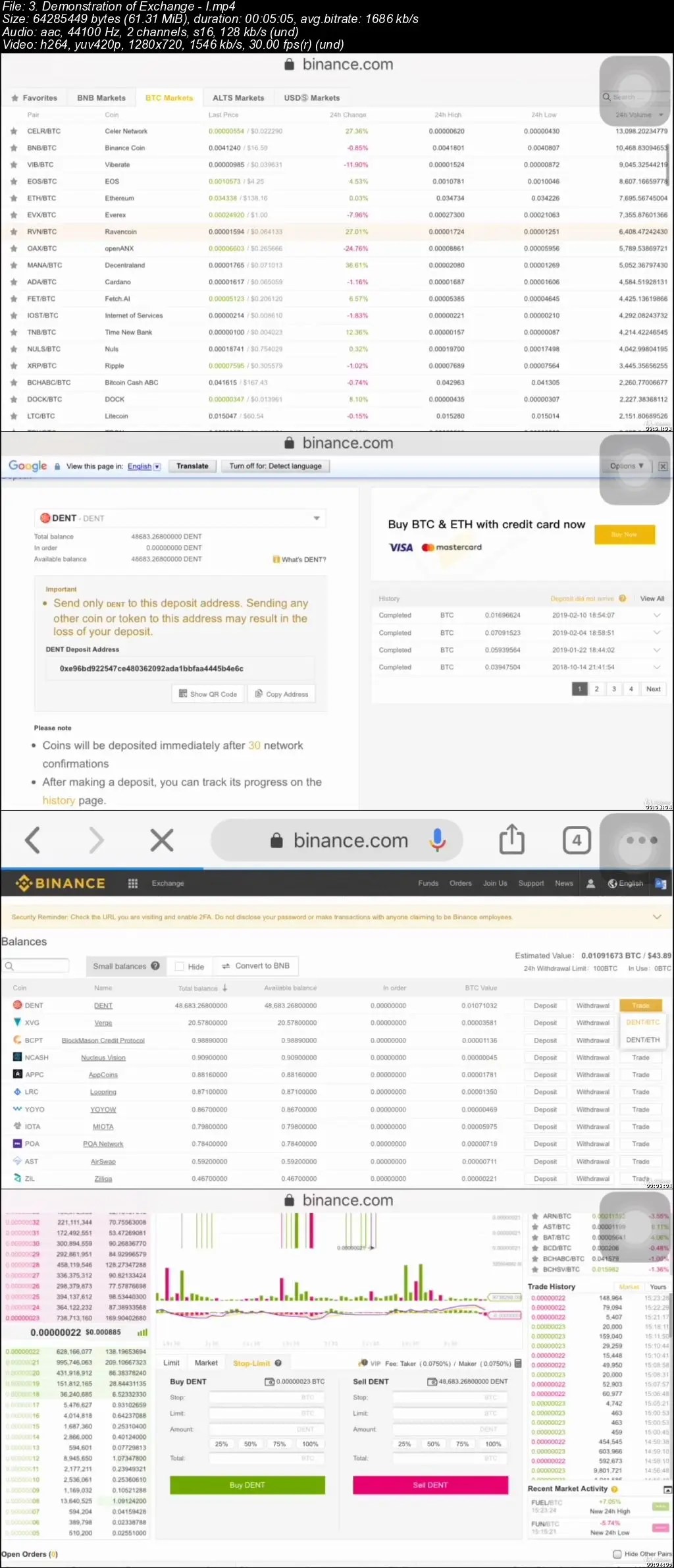
Task: Open the Orders menu
Action: [x=461, y=884]
